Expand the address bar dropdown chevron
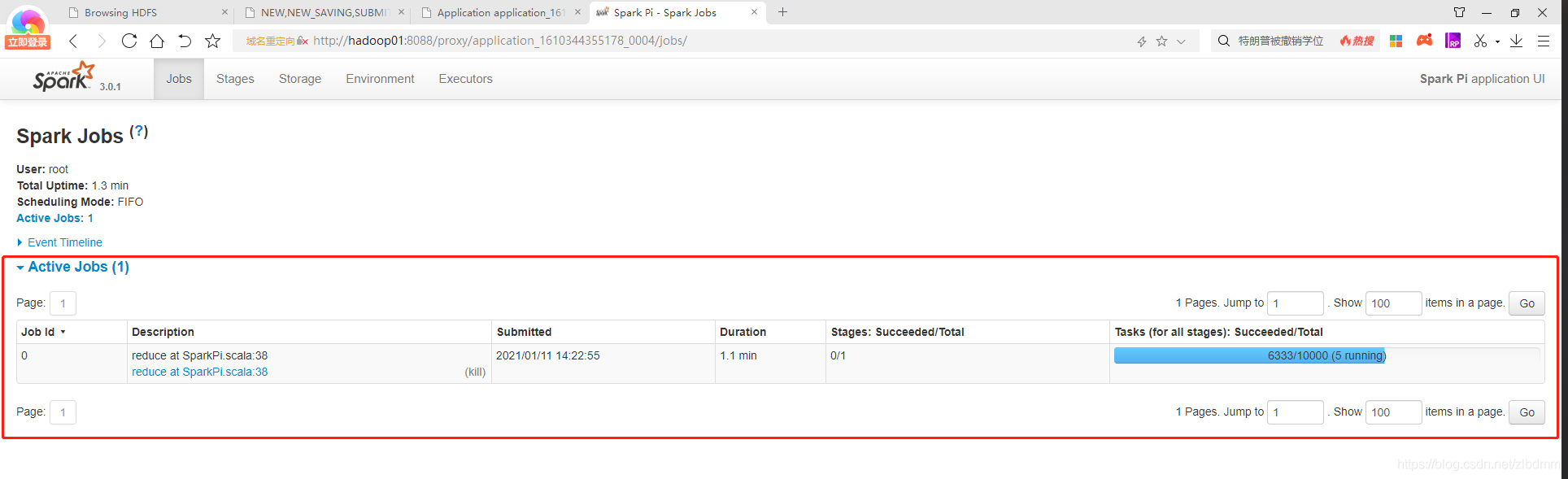Image resolution: width=1568 pixels, height=479 pixels. (1181, 41)
